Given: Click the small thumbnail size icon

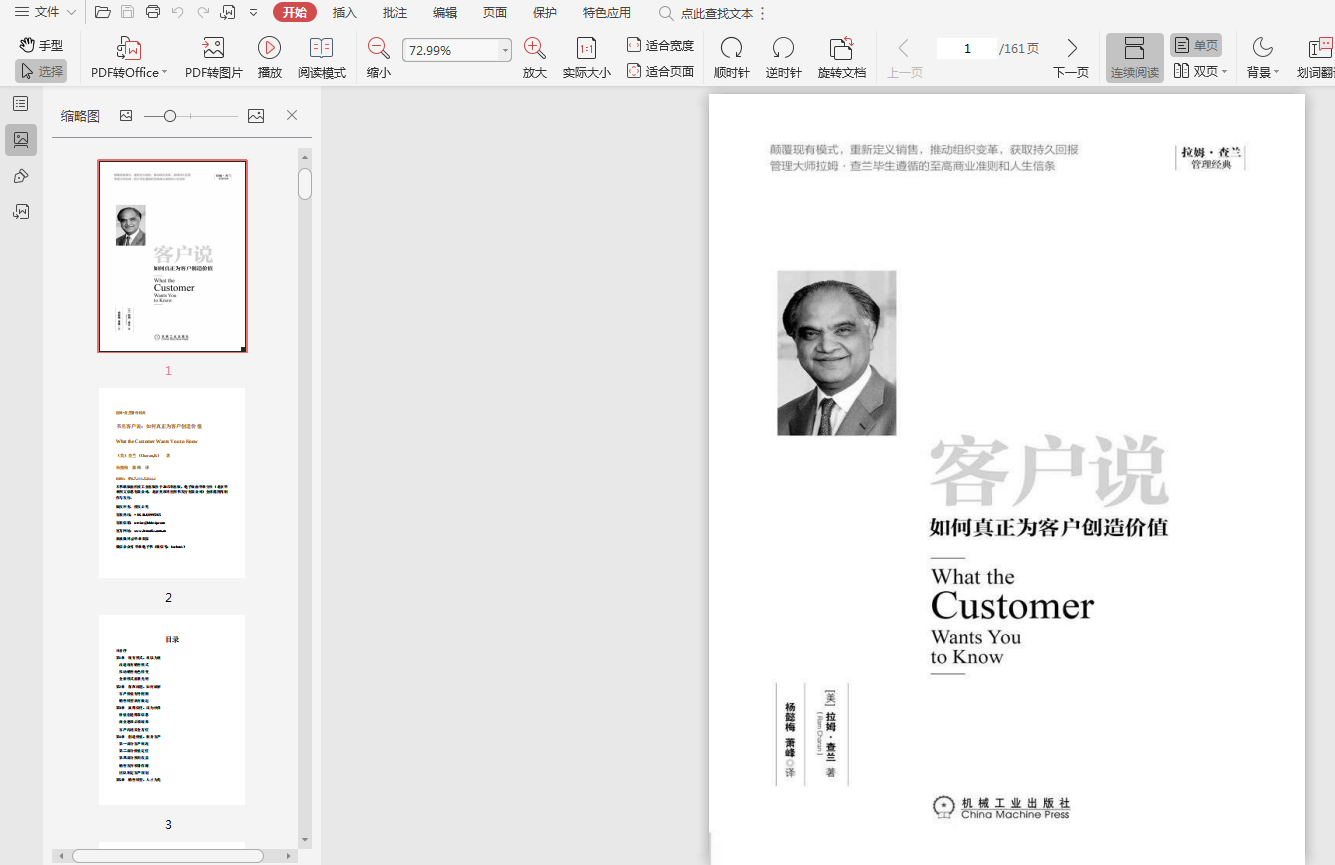Looking at the screenshot, I should coord(126,116).
